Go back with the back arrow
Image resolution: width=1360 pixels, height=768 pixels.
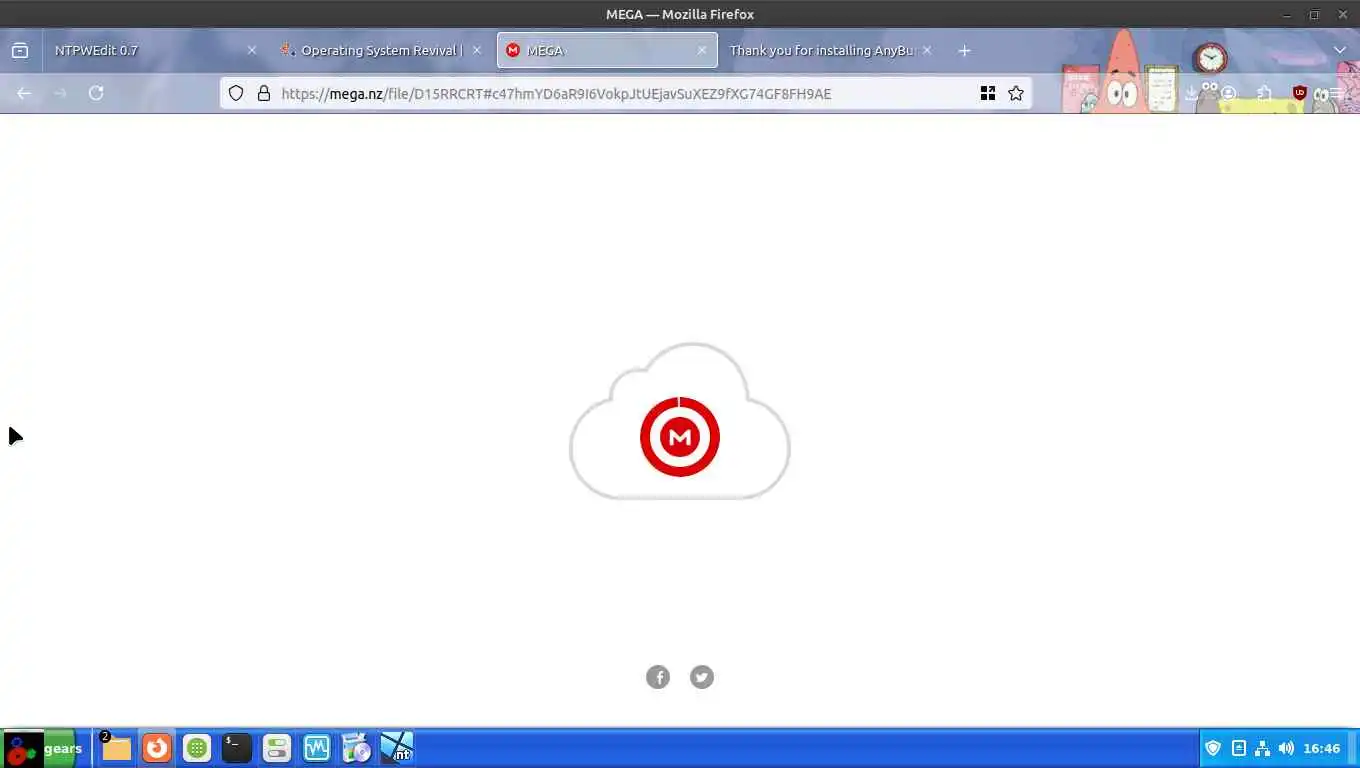(x=24, y=93)
